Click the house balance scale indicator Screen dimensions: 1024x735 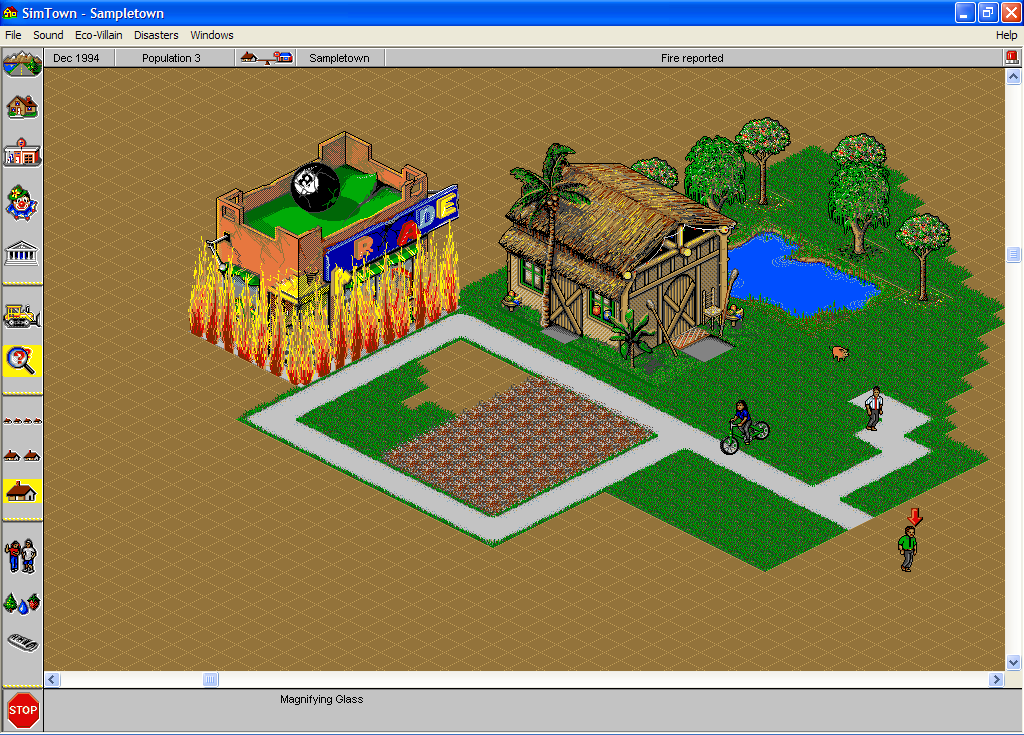point(265,57)
